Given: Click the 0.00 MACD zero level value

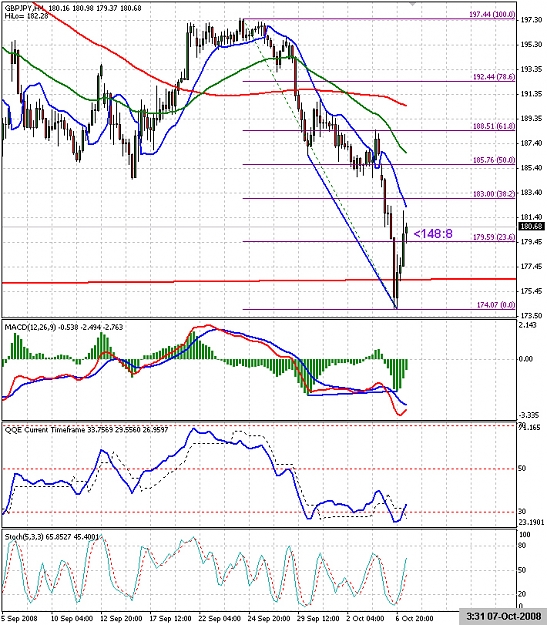Looking at the screenshot, I should [526, 359].
